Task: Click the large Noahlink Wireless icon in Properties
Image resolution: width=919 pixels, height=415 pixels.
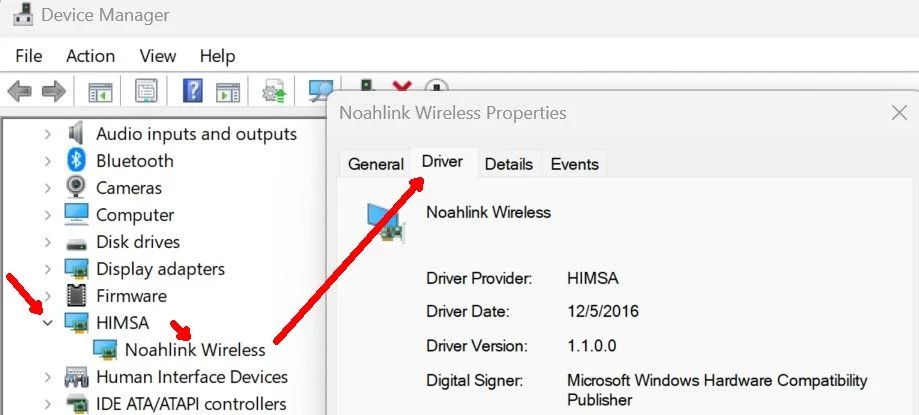Action: coord(386,222)
